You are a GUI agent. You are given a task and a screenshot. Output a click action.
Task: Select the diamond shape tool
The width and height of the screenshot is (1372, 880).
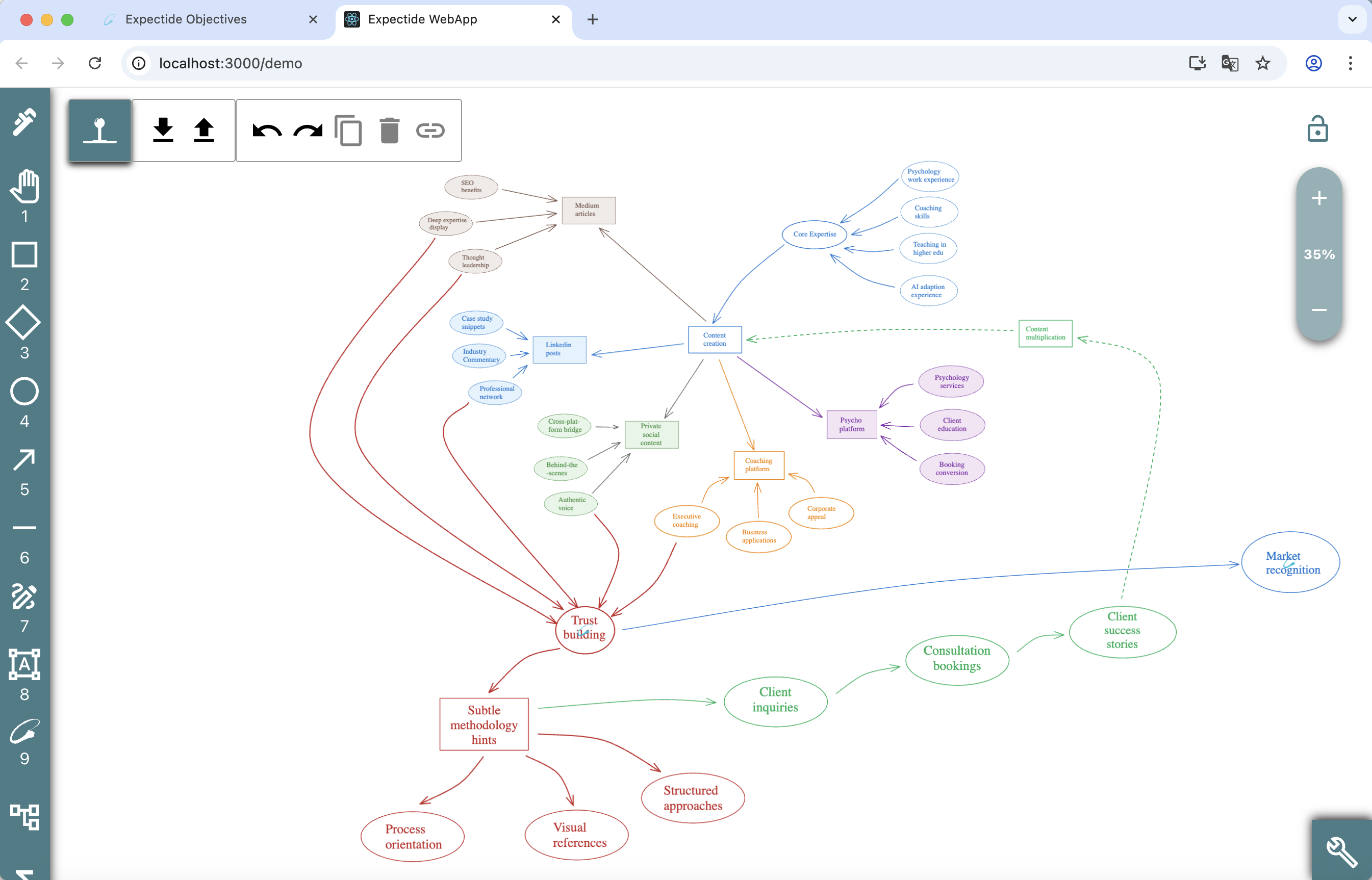[x=23, y=323]
